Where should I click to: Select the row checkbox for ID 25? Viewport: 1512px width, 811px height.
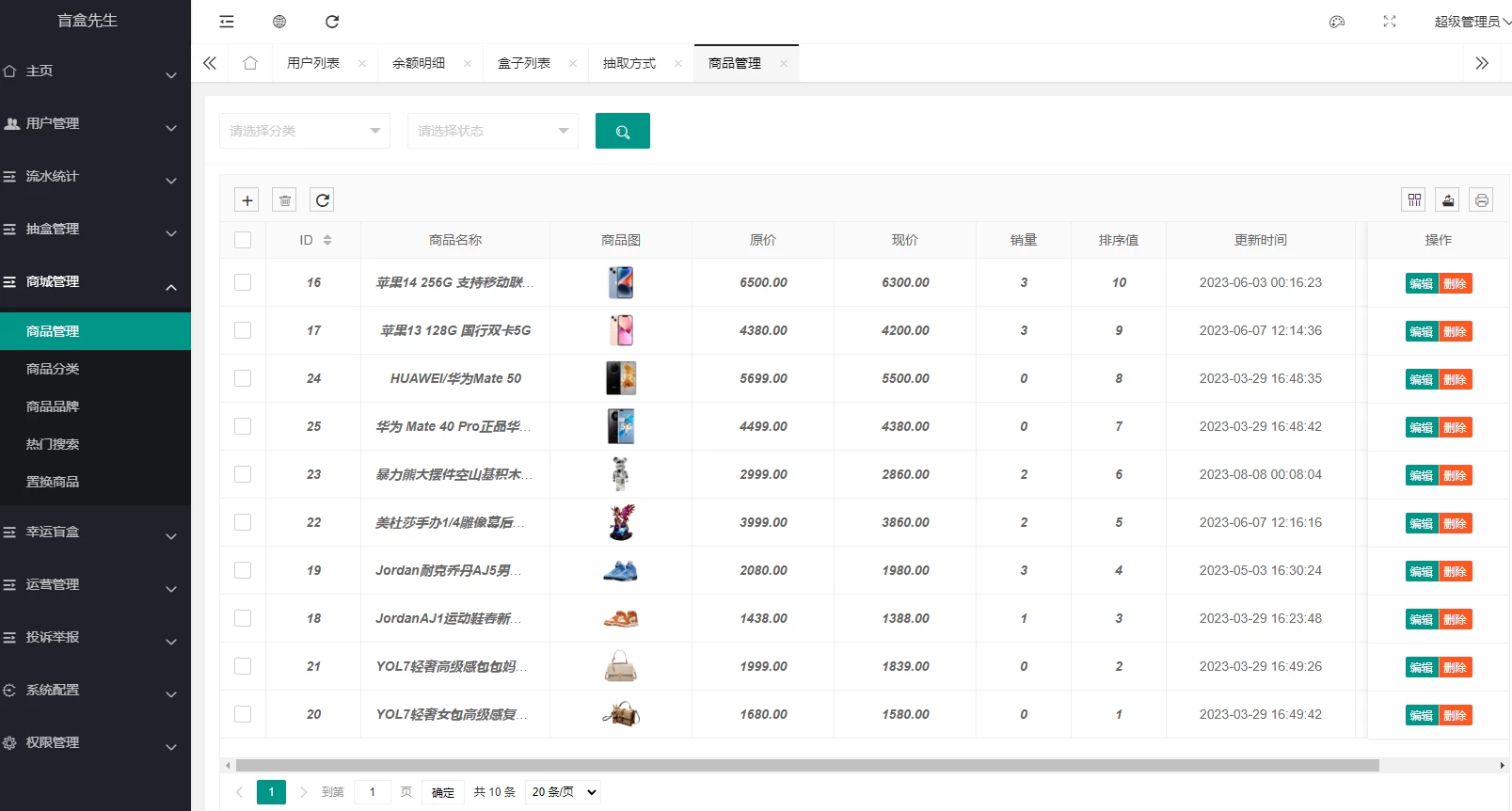[243, 426]
